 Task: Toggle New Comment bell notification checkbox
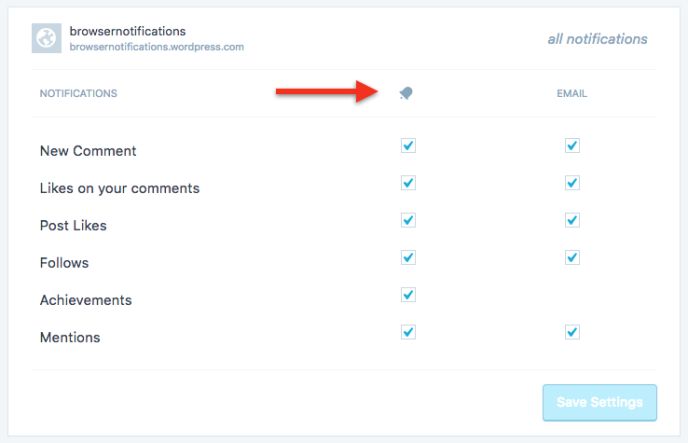point(408,146)
